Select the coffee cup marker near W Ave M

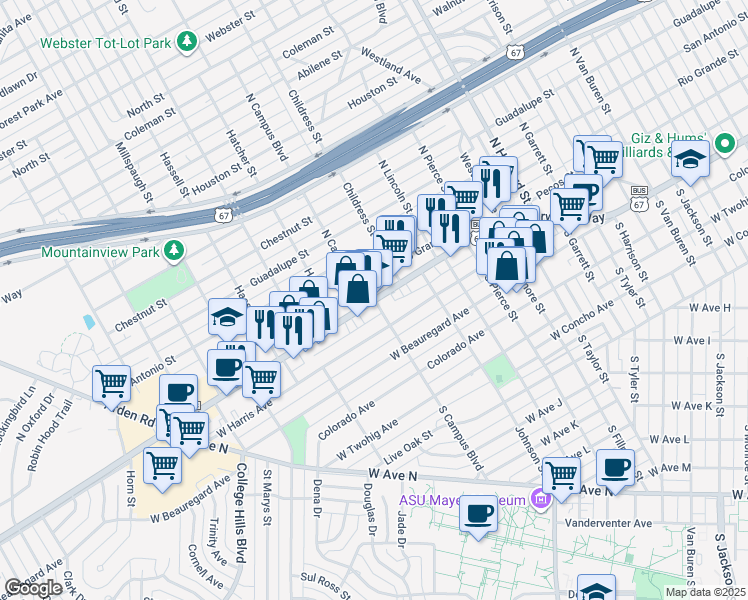615,468
